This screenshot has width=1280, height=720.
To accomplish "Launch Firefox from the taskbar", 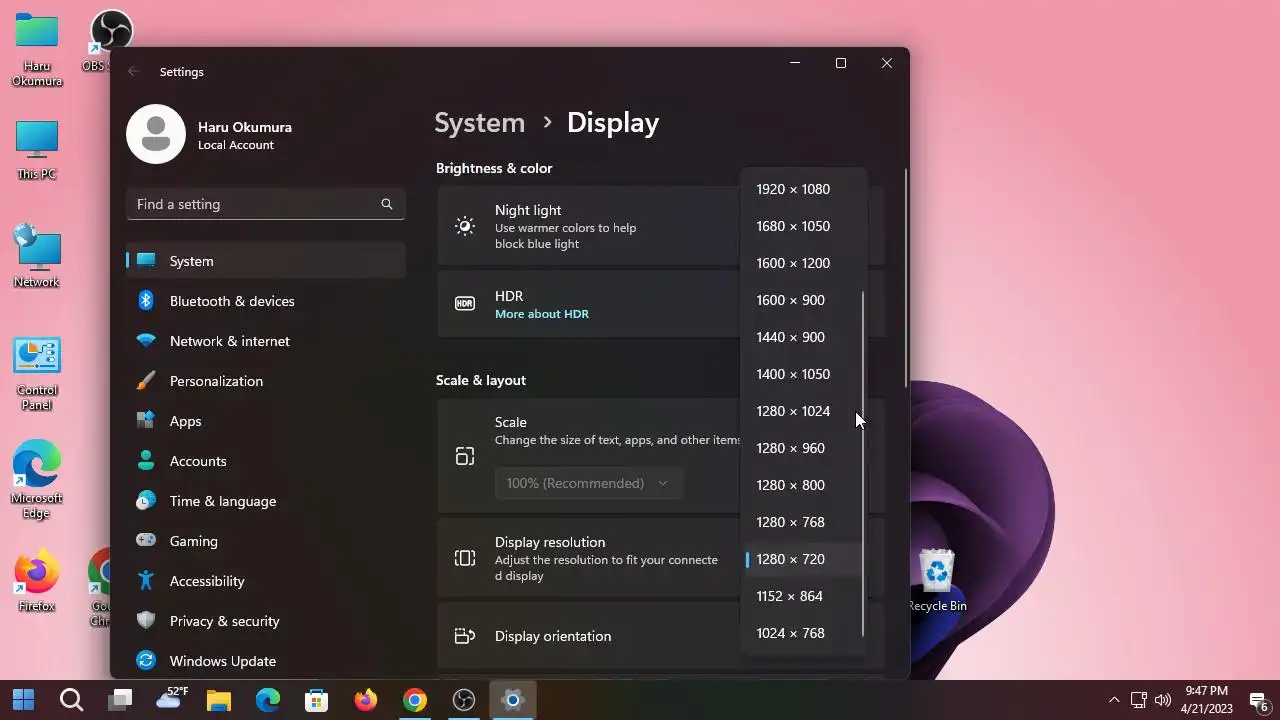I will [x=366, y=700].
